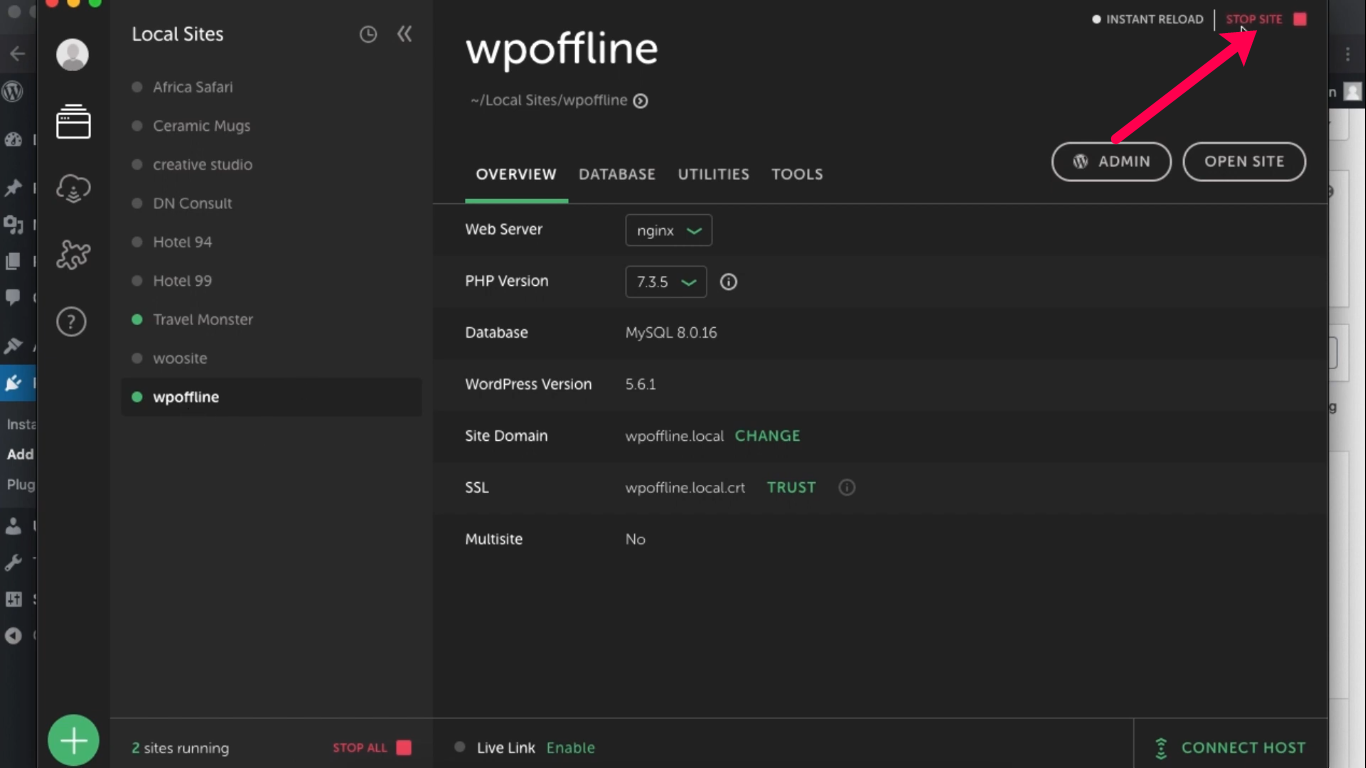Switch to the Overview tab

(x=516, y=174)
